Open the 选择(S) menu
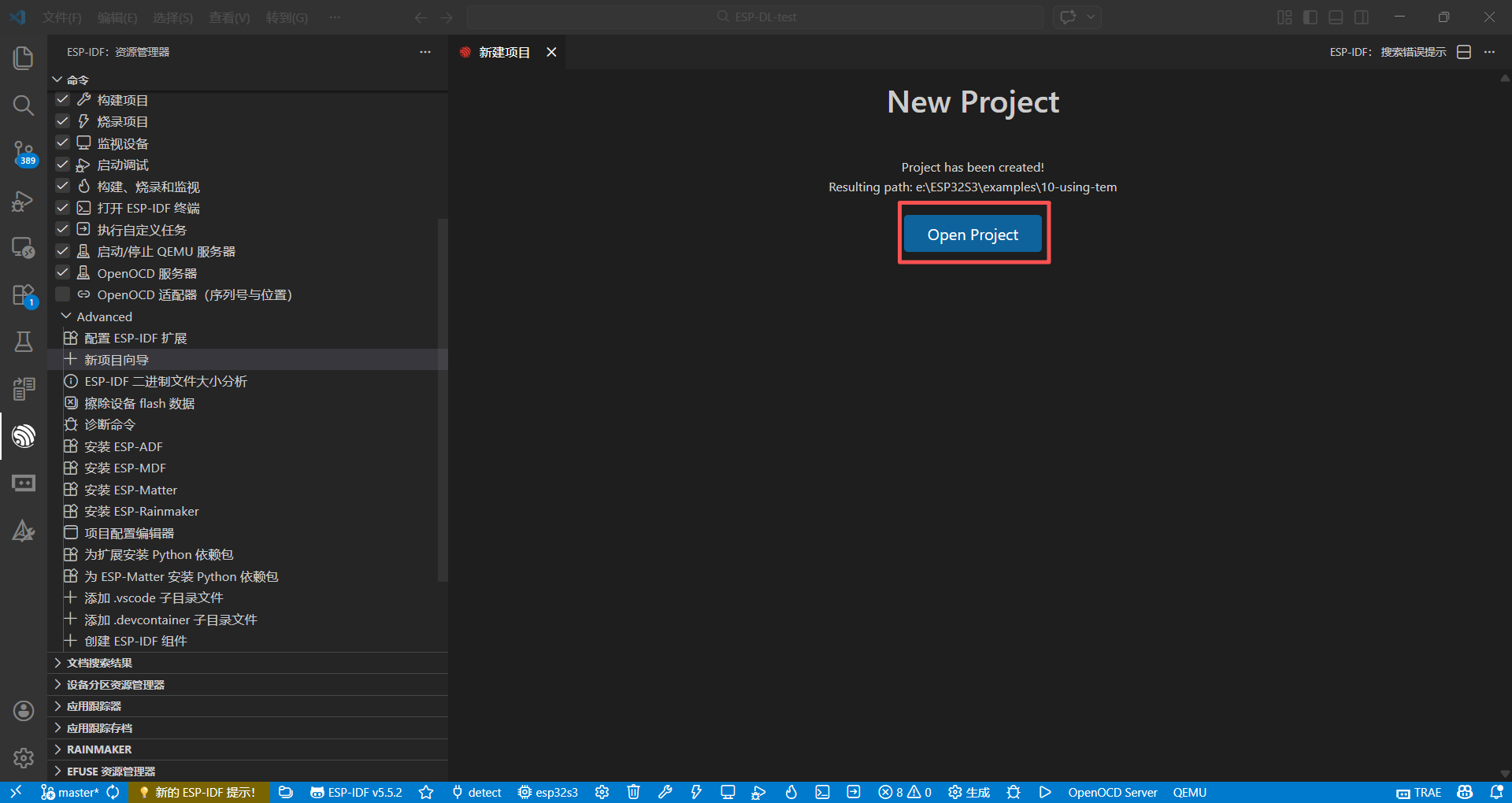This screenshot has width=1512, height=803. 172,17
